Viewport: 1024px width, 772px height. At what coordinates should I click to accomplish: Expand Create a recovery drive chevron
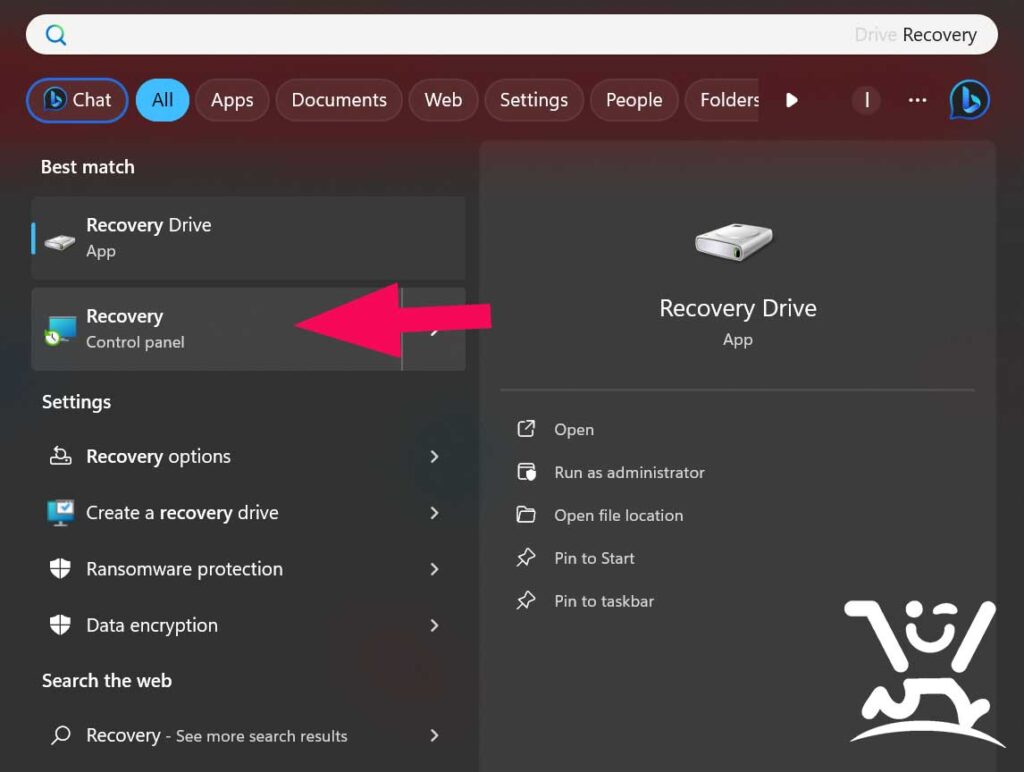click(434, 513)
